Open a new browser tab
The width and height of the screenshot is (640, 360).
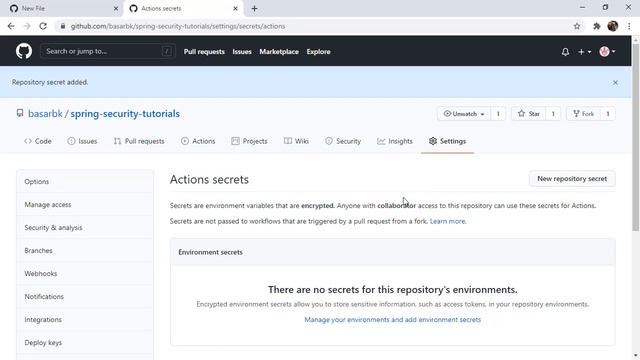(x=254, y=9)
